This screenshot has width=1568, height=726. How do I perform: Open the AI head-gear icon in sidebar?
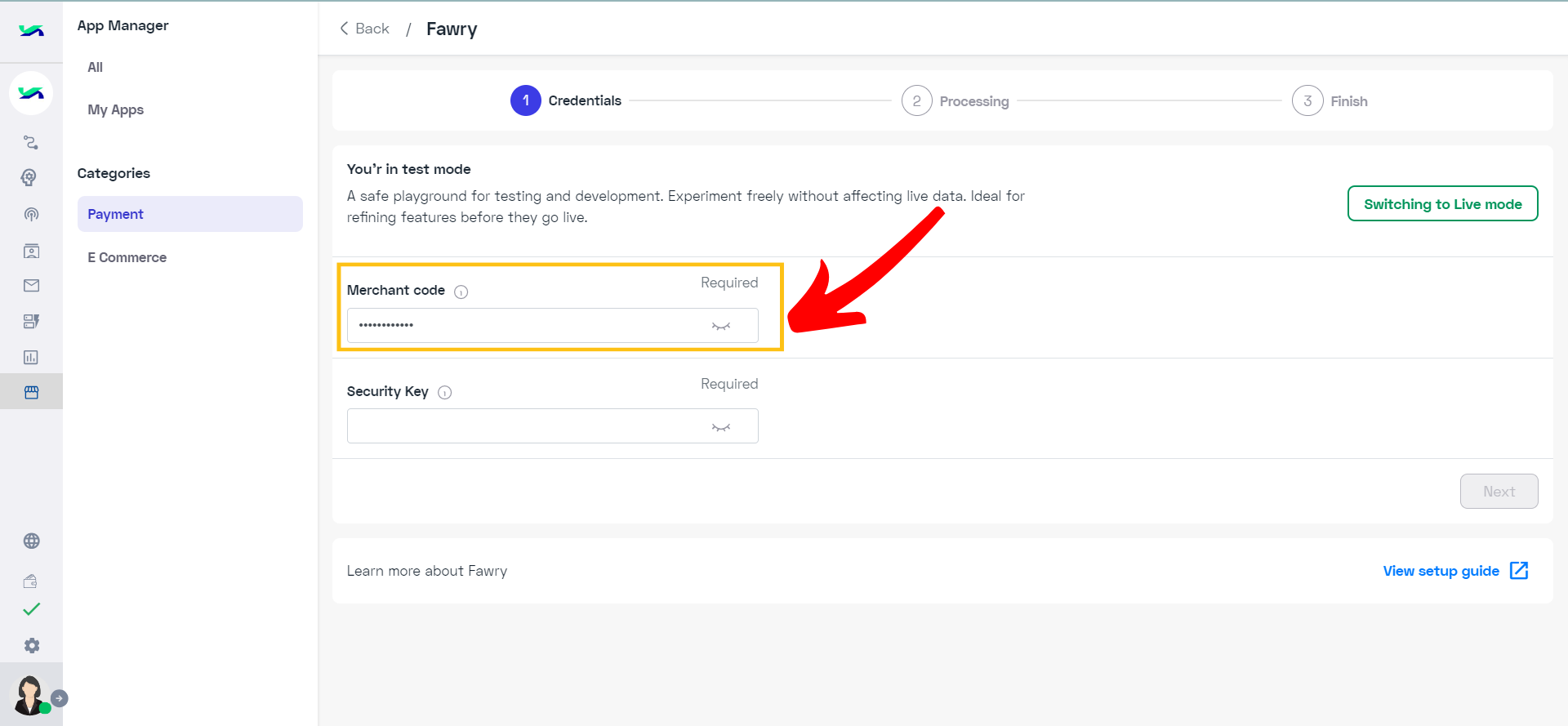(x=31, y=178)
